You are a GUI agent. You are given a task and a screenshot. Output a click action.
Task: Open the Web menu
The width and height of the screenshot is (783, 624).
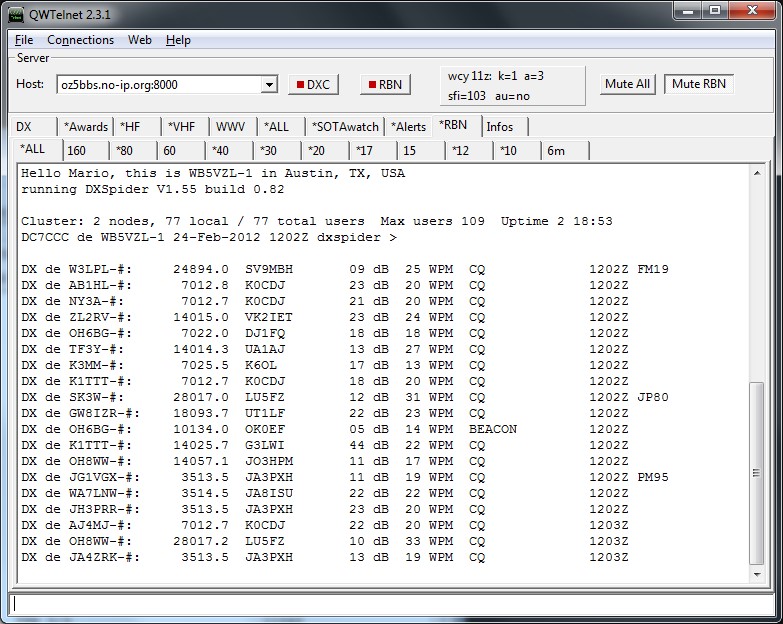140,40
